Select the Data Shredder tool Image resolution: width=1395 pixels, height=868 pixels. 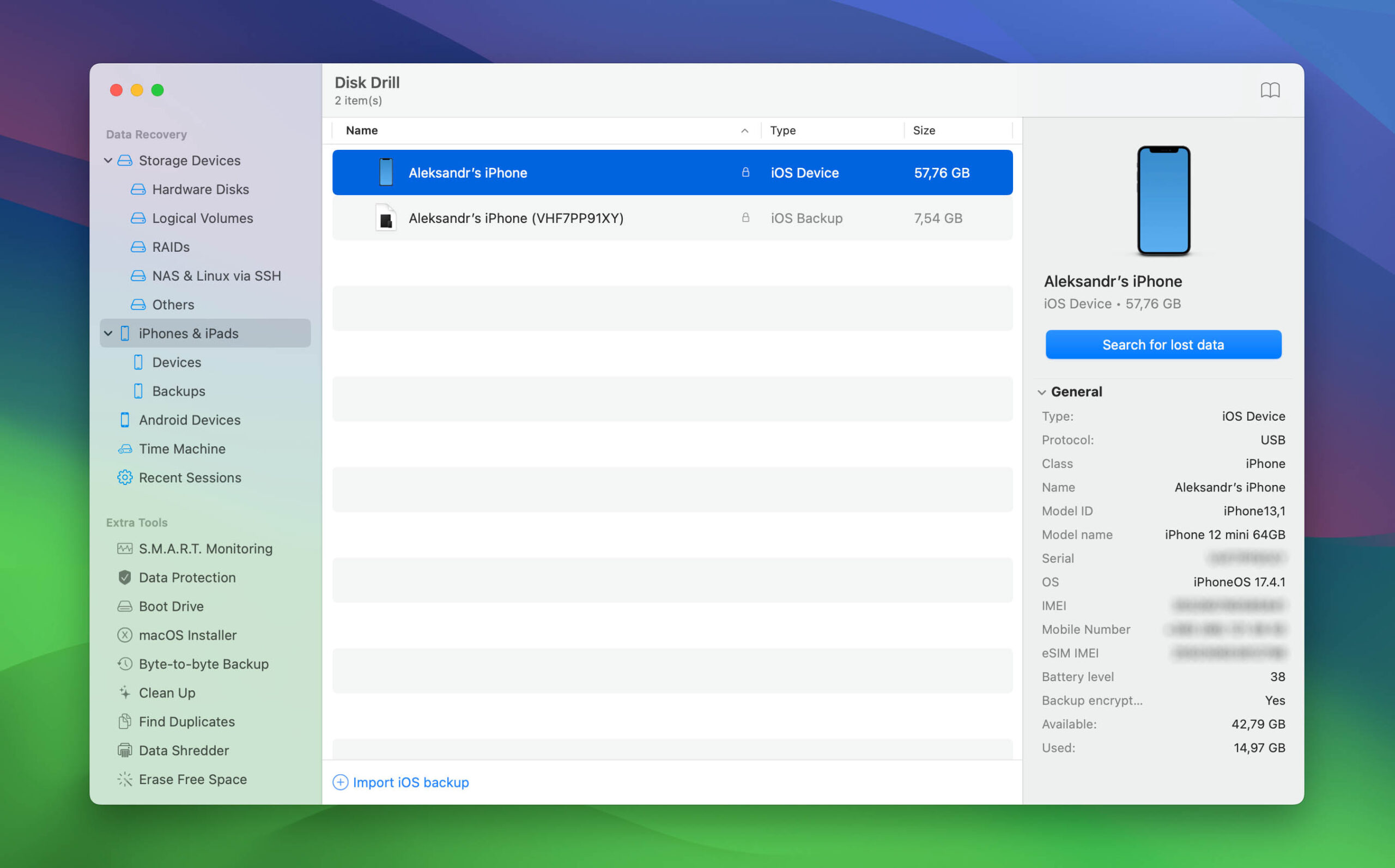pyautogui.click(x=184, y=750)
